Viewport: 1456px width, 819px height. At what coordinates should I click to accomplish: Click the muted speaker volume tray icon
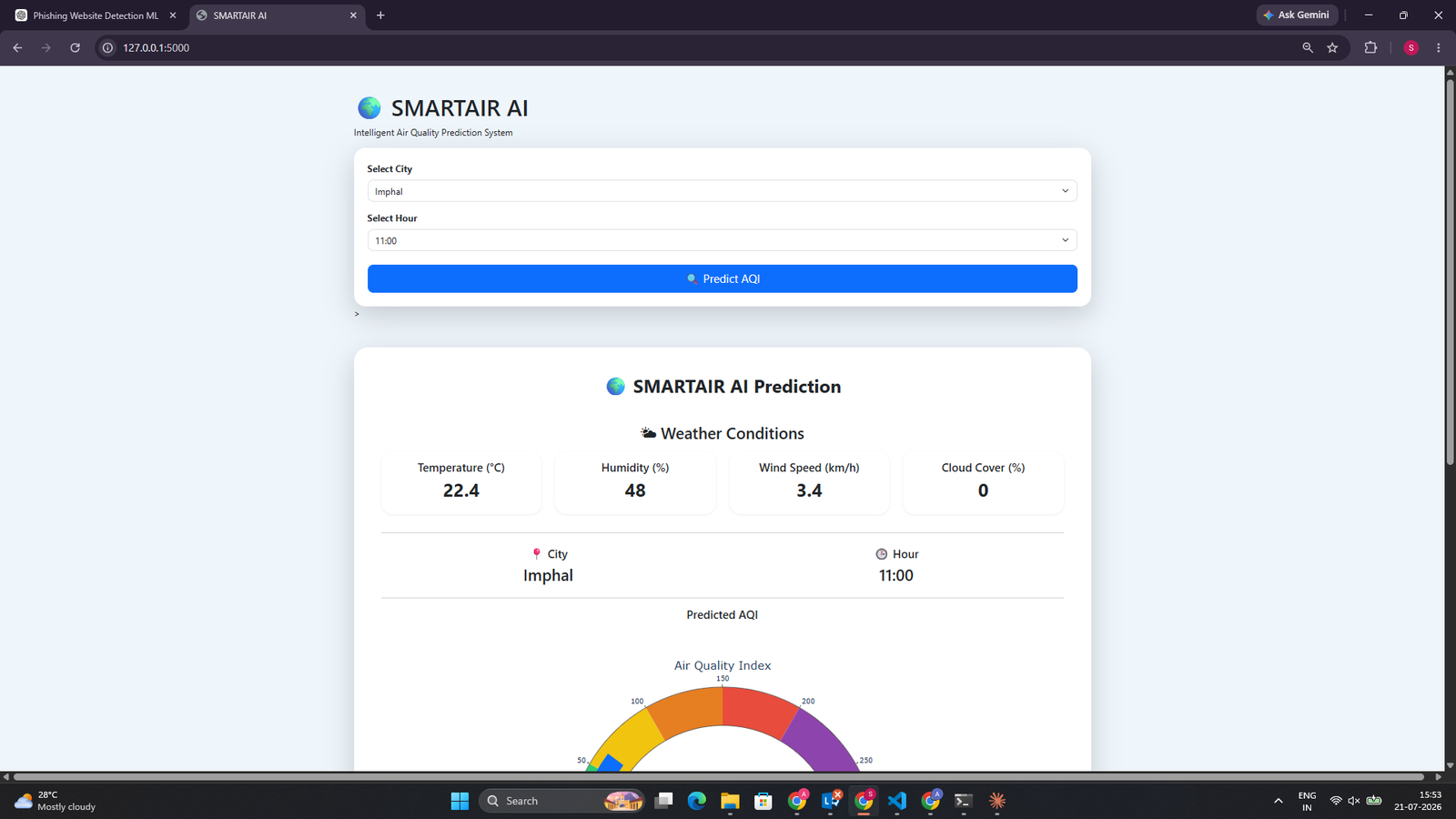click(1354, 801)
